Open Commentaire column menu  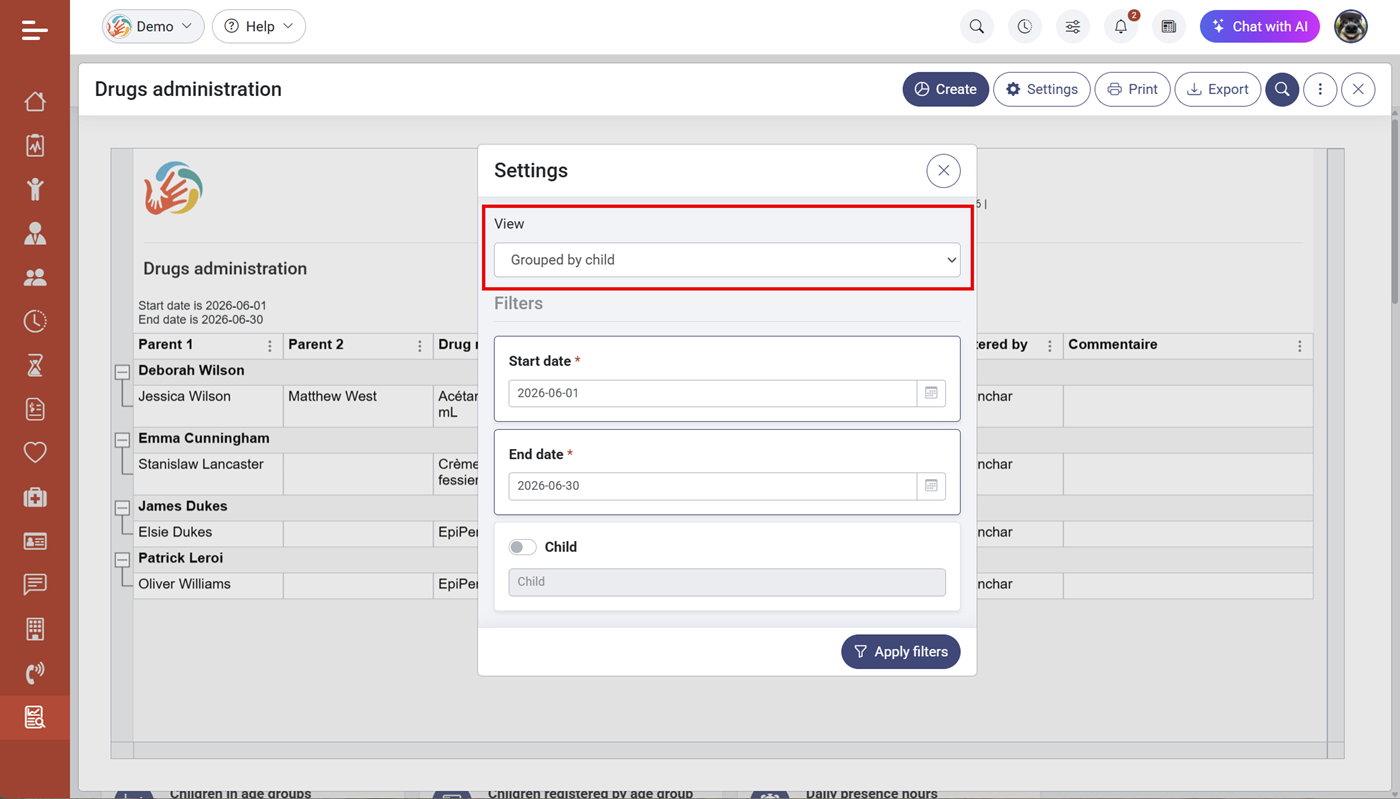(1300, 346)
